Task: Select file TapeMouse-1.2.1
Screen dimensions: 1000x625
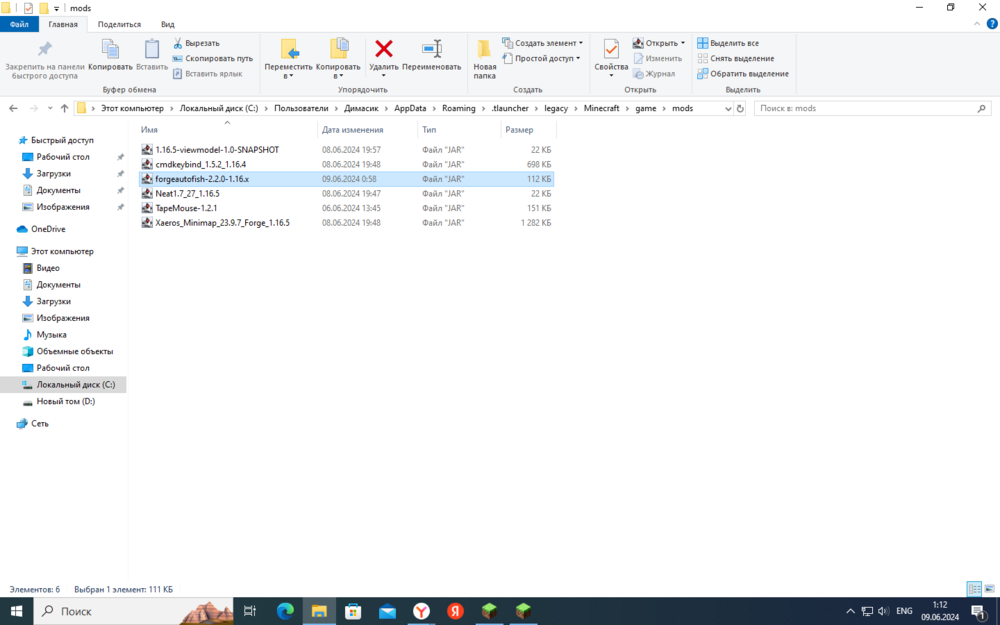Action: 186,209
